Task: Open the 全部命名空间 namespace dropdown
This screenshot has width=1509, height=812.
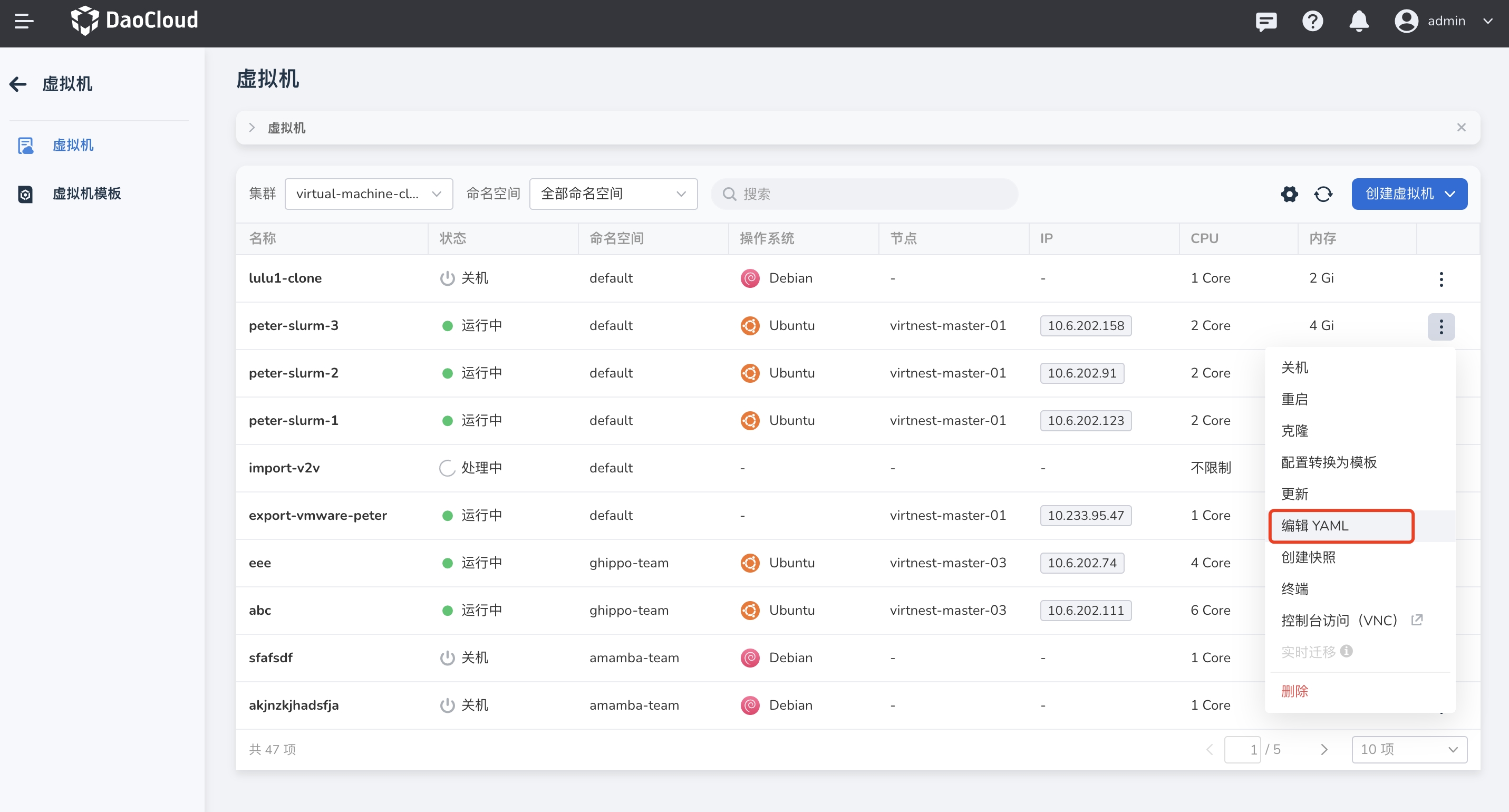Action: point(613,194)
